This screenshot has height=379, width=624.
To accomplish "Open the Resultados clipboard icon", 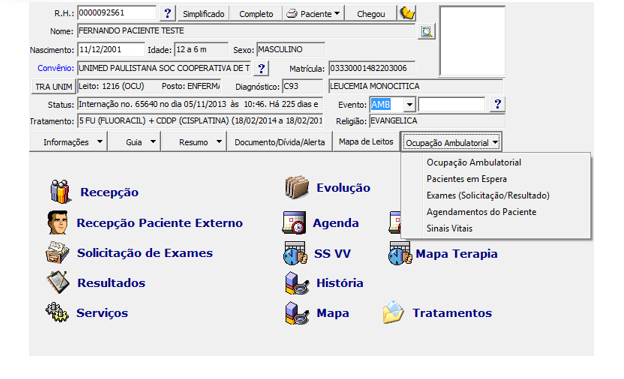I will [x=58, y=282].
